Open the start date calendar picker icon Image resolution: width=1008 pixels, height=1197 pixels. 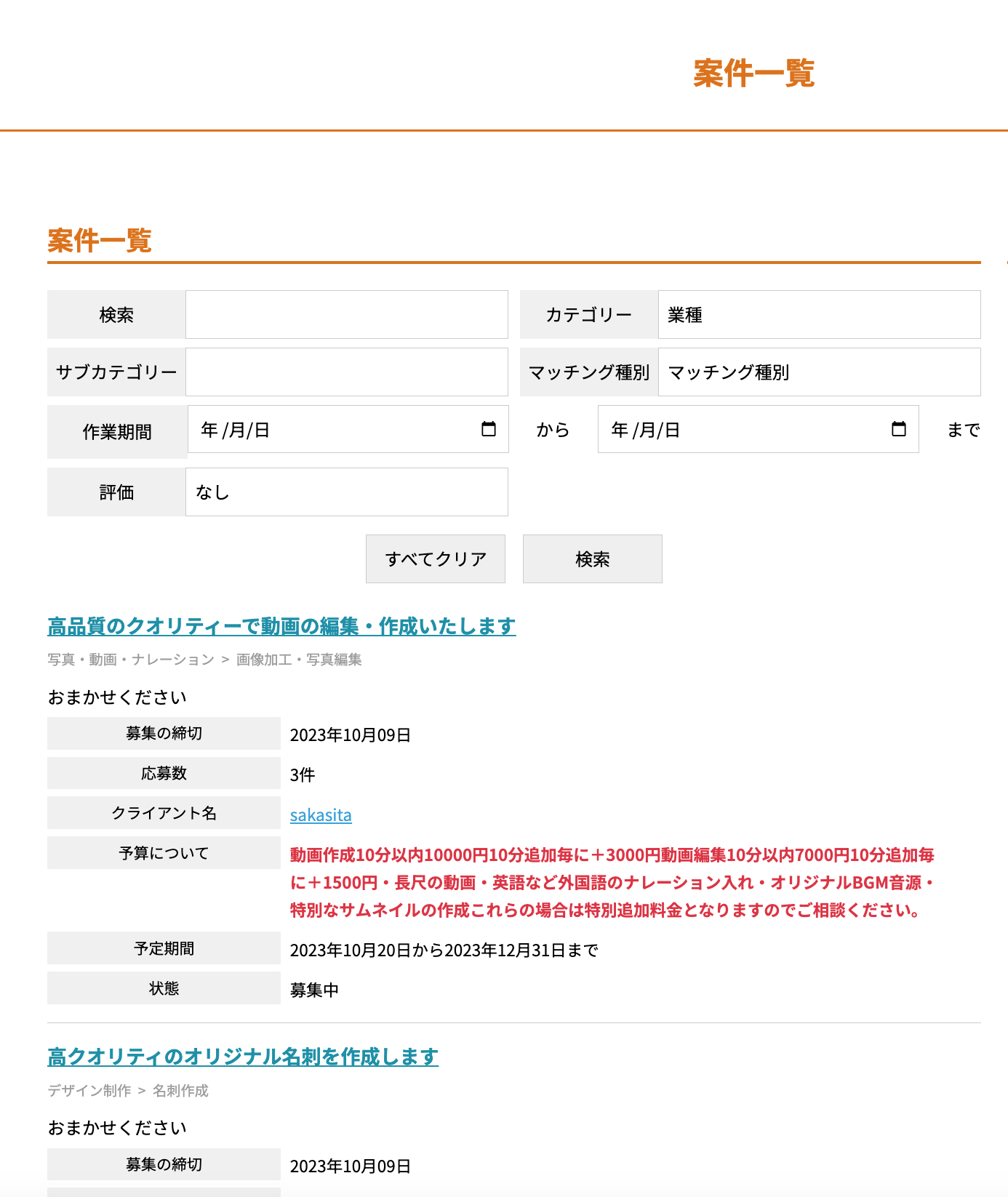point(489,429)
